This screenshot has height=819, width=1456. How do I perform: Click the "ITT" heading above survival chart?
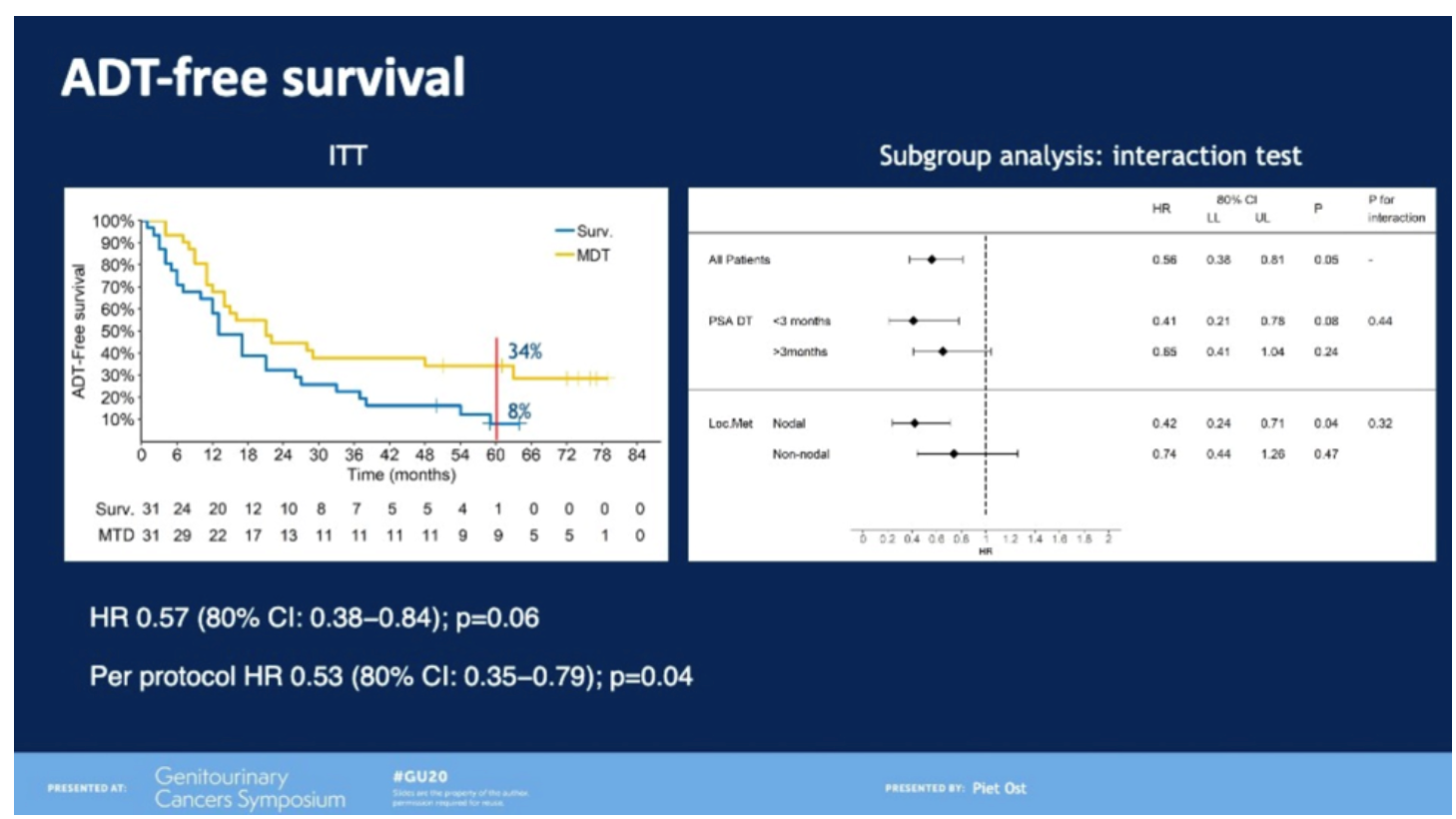pyautogui.click(x=348, y=156)
